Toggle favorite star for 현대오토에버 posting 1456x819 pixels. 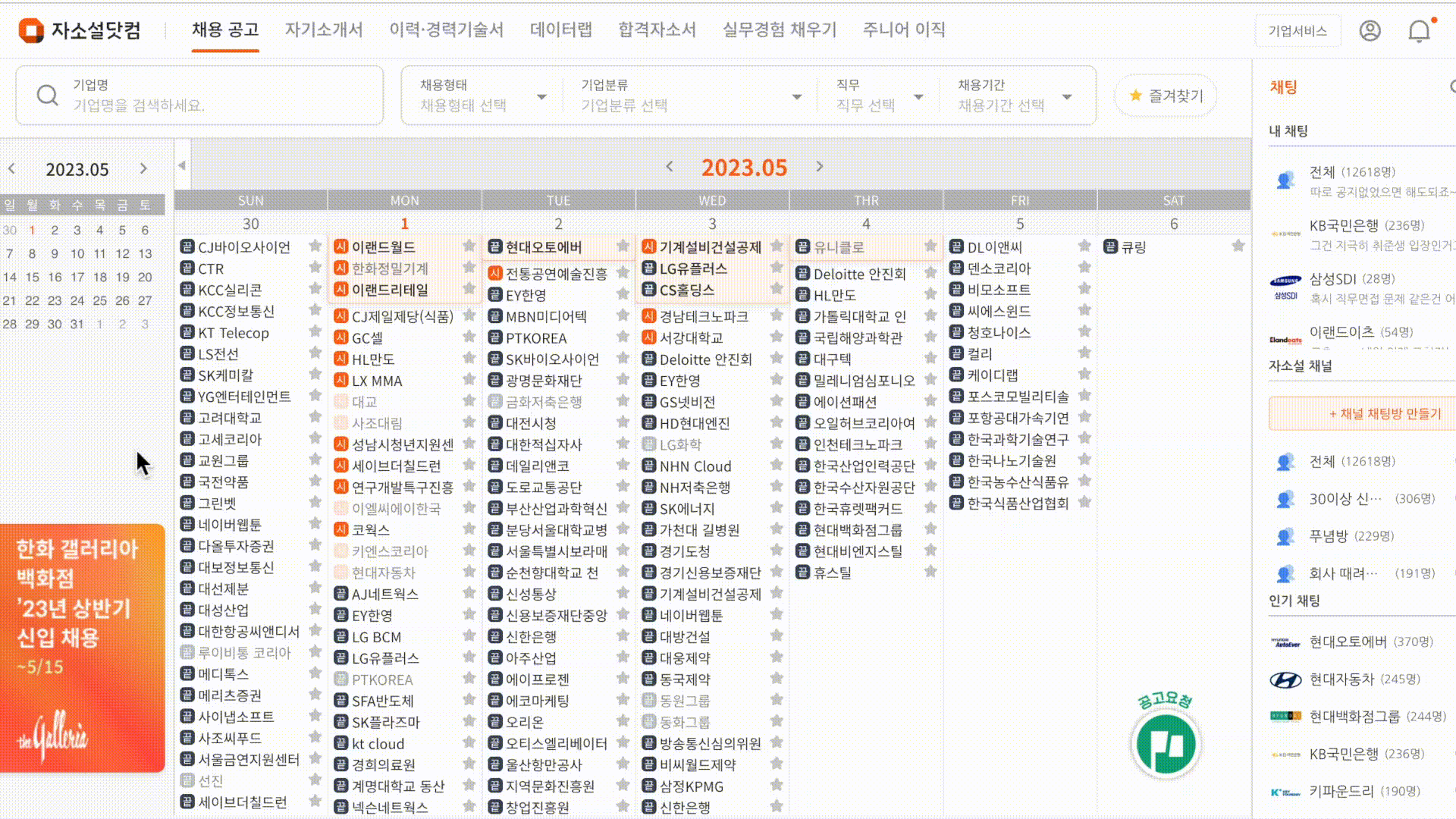pyautogui.click(x=623, y=246)
